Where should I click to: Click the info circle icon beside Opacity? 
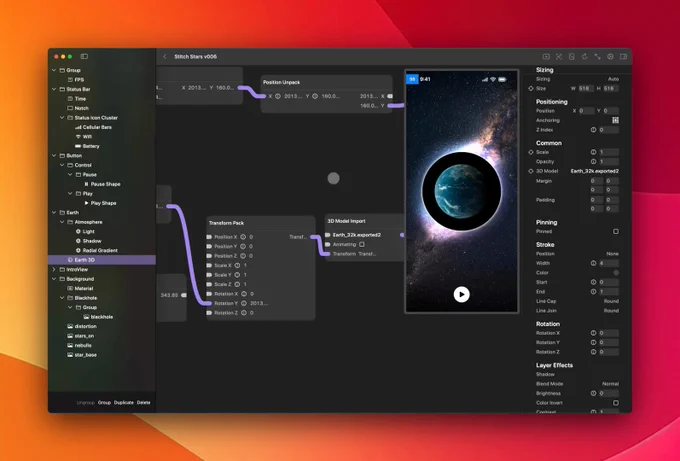tap(593, 162)
